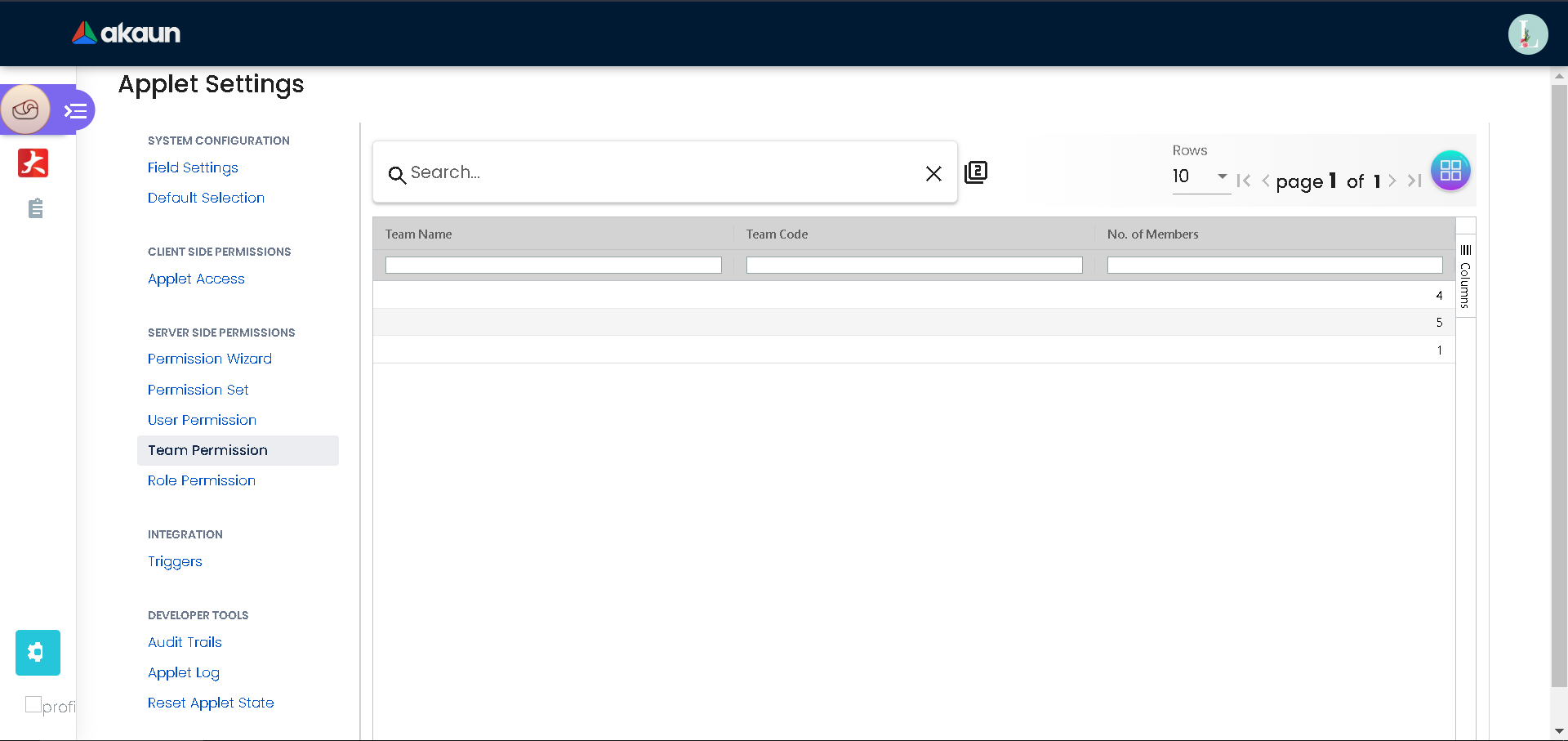
Task: Open User Permission
Action: tap(202, 420)
